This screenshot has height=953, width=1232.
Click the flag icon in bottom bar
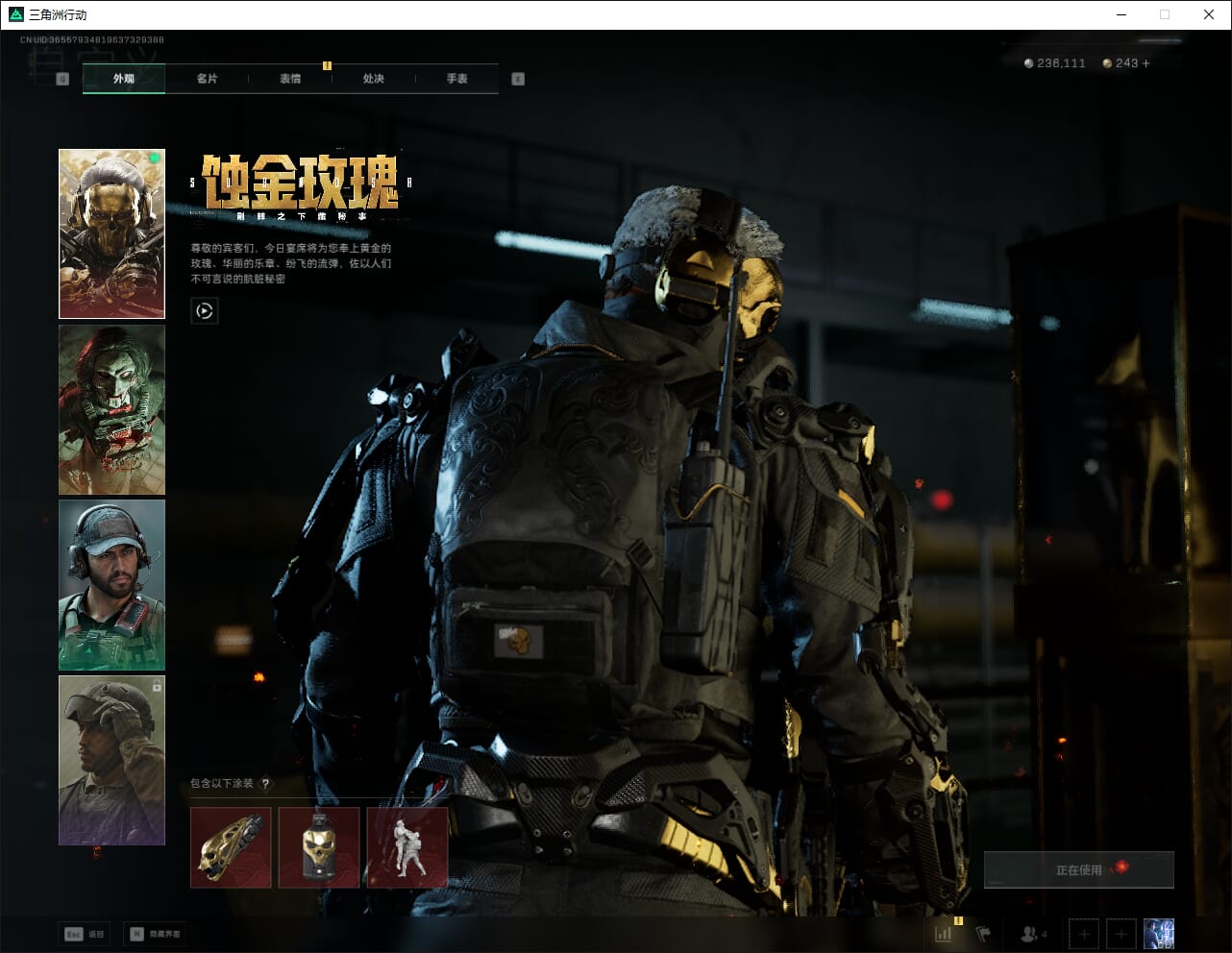[982, 933]
